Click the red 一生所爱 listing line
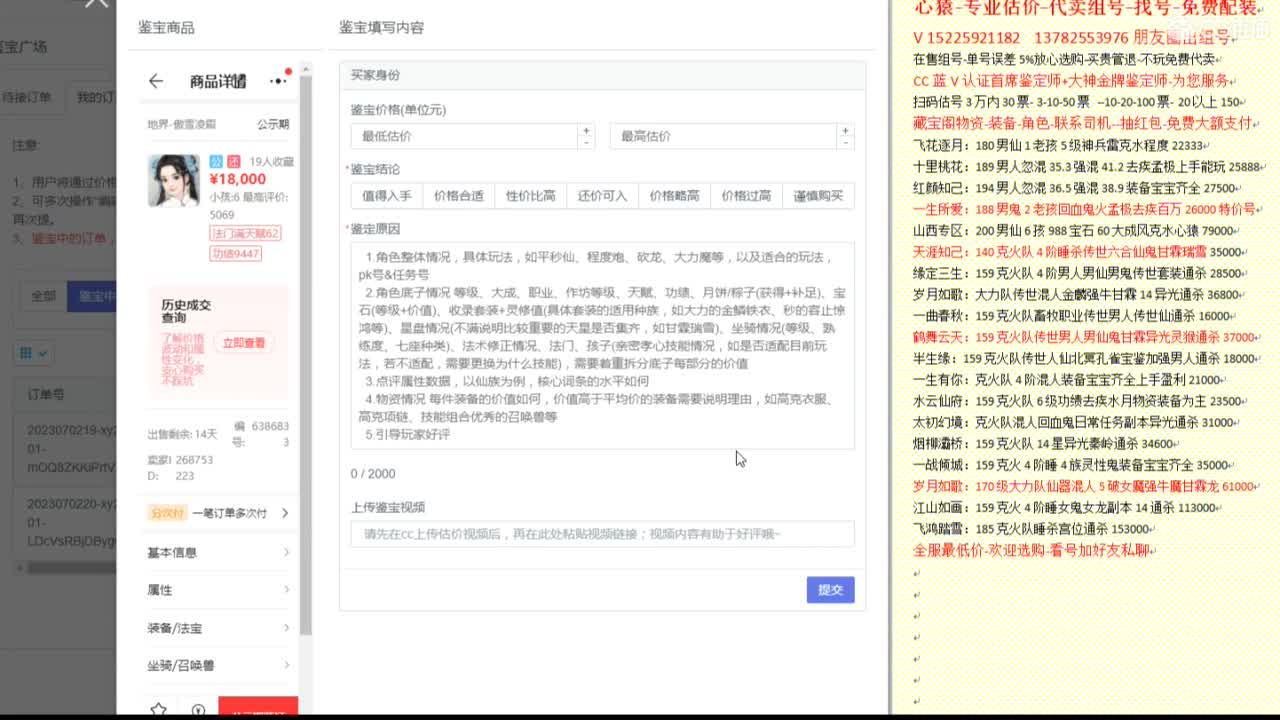Screen dimensions: 1280x720 [1087, 209]
